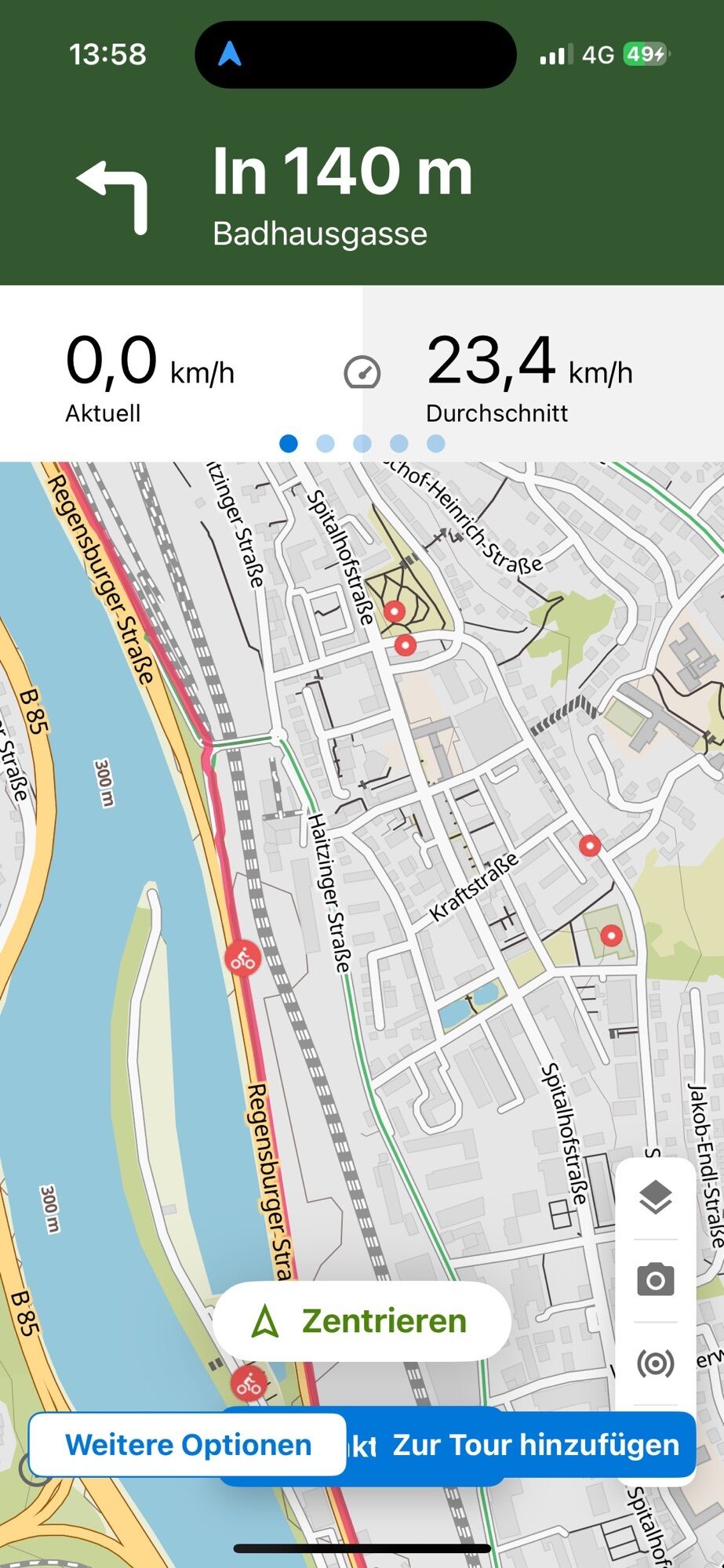Tap the Durchschnitt average speed panel
This screenshot has height=1568, width=724.
[543, 376]
